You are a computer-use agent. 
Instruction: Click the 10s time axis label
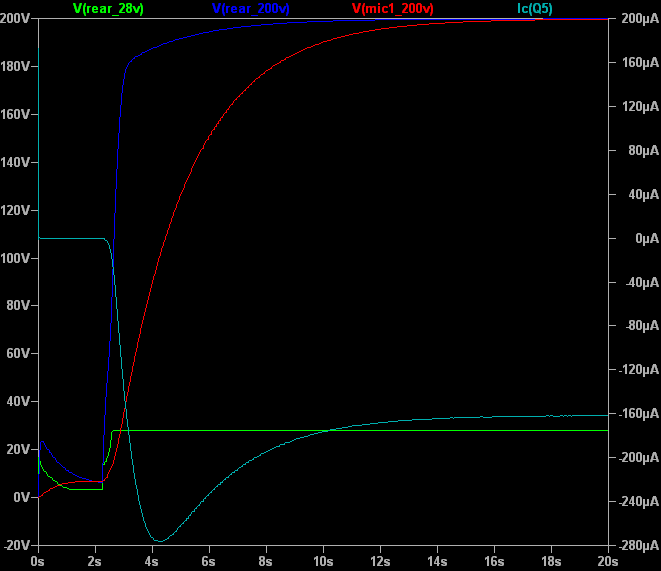323,562
